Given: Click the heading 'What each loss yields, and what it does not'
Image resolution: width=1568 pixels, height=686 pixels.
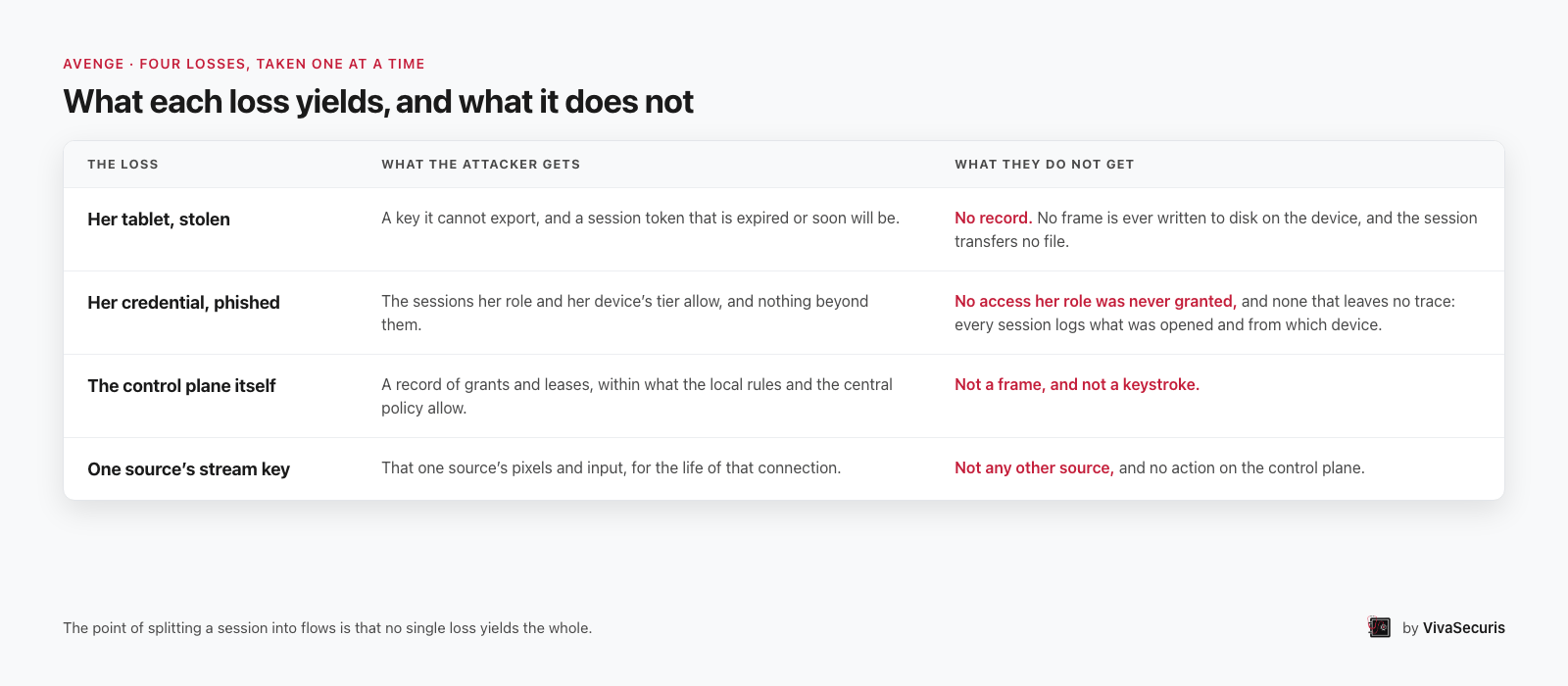Looking at the screenshot, I should click(x=378, y=102).
